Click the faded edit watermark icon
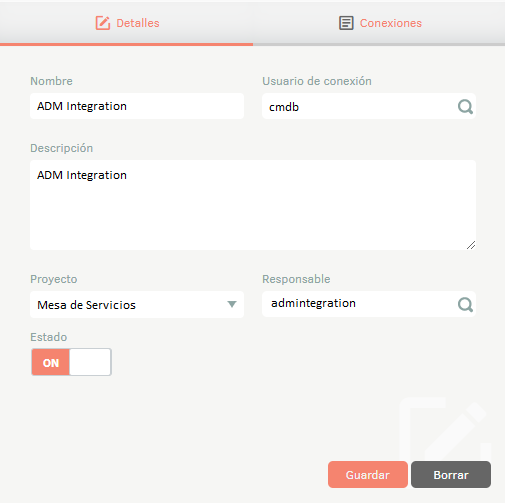 coord(445,428)
